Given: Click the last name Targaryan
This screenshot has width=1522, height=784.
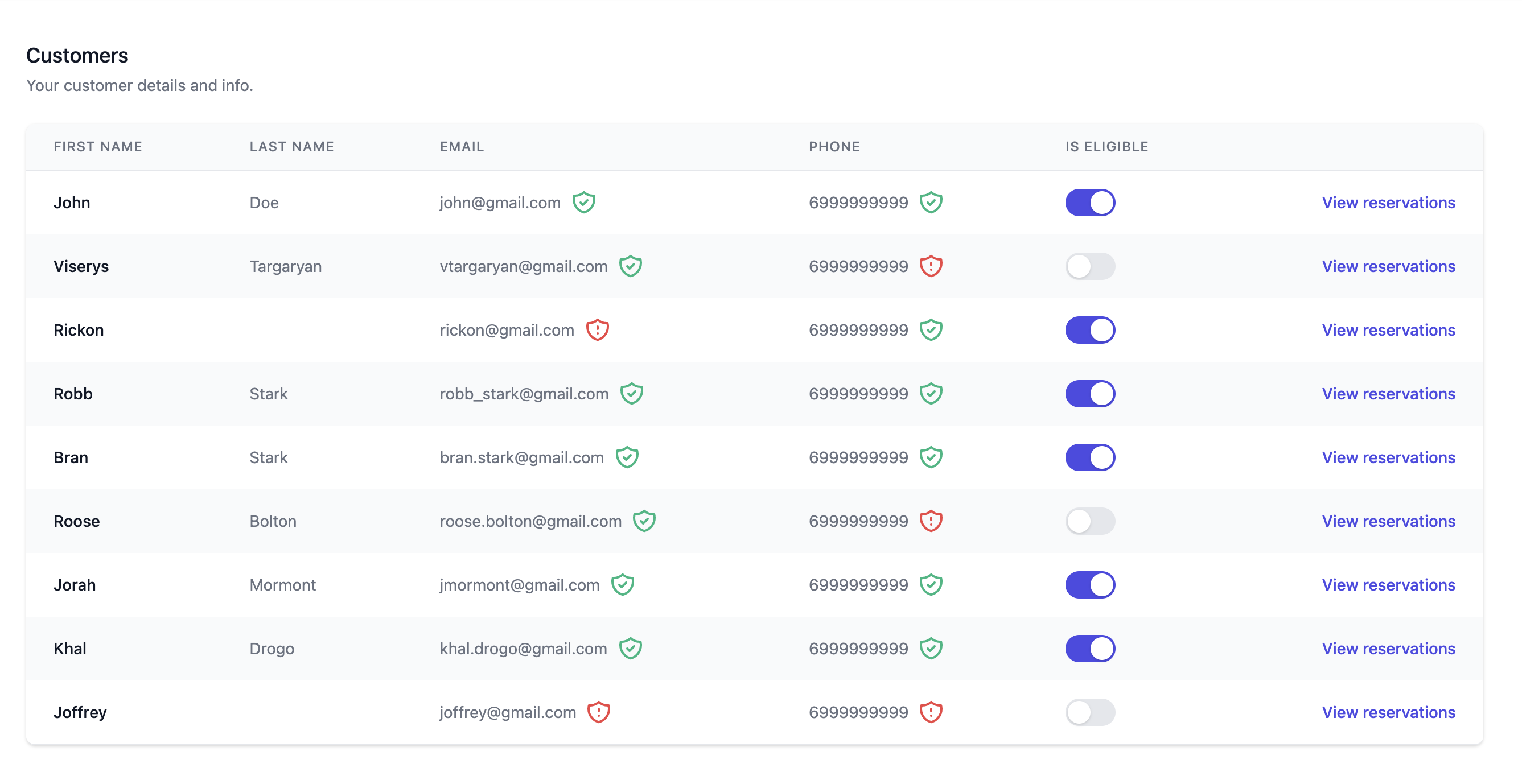Looking at the screenshot, I should (x=285, y=267).
